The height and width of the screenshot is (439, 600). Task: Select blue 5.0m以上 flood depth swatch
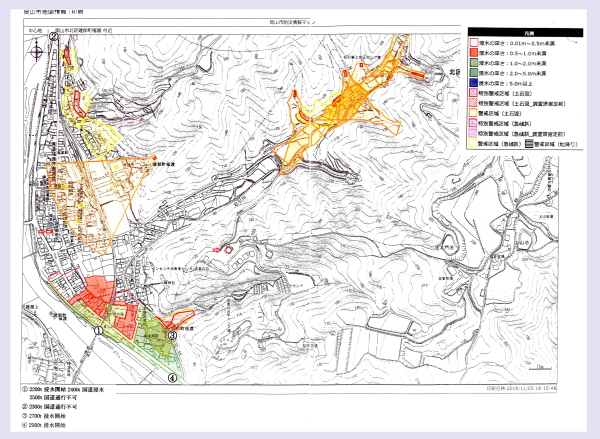point(473,82)
